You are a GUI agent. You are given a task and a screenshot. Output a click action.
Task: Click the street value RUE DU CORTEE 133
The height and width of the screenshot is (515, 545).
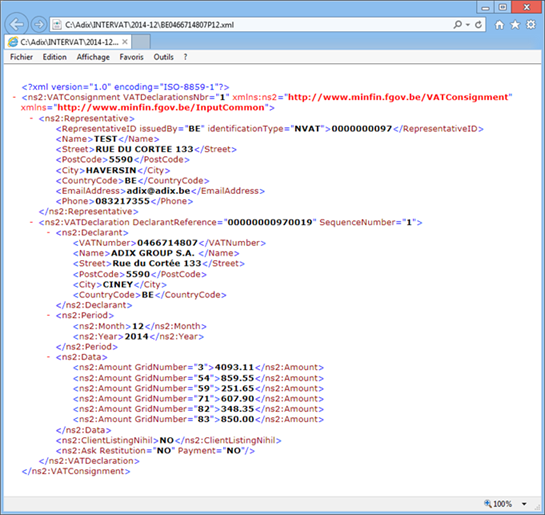(144, 149)
